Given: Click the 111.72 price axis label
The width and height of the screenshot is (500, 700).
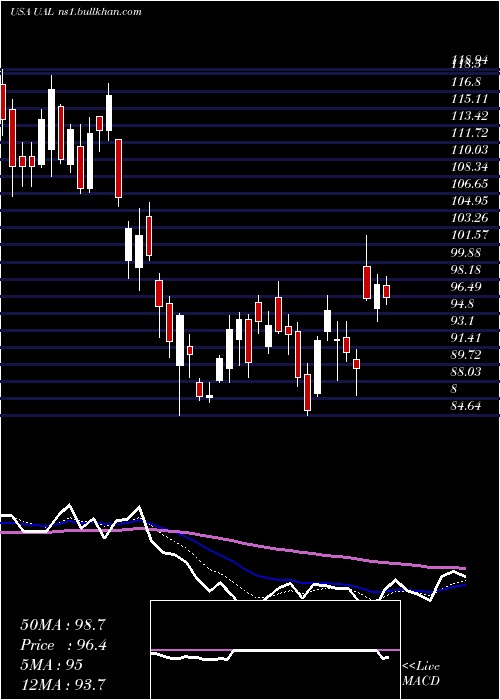Looking at the screenshot, I should tap(470, 133).
